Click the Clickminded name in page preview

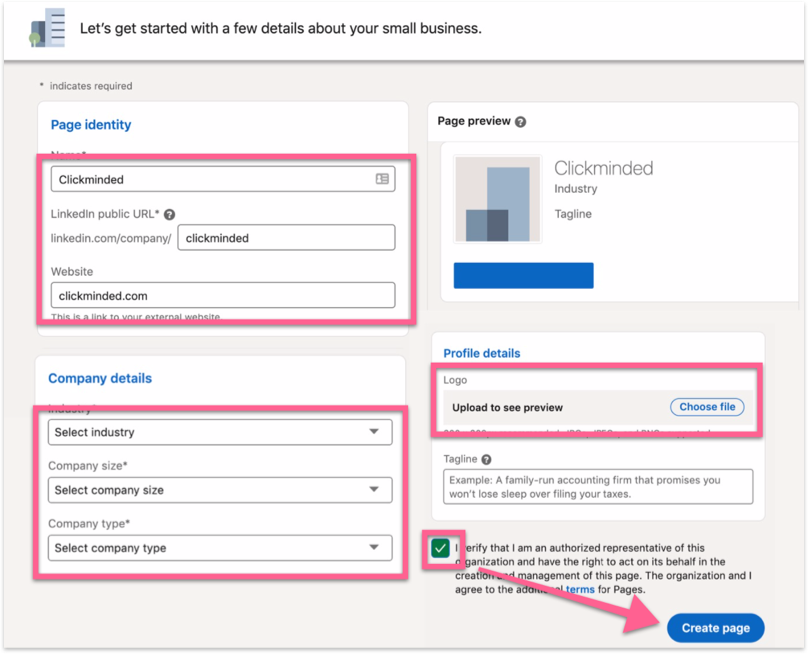(x=603, y=168)
